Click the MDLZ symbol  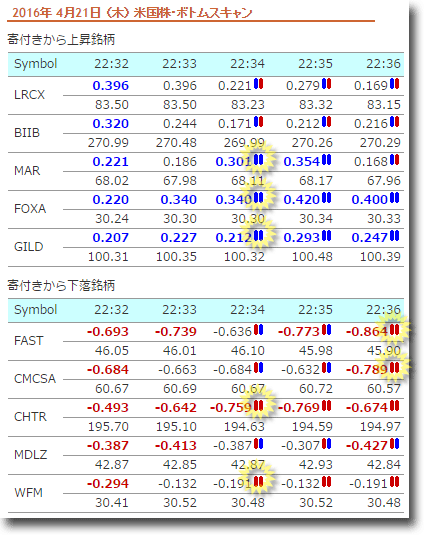click(x=30, y=454)
